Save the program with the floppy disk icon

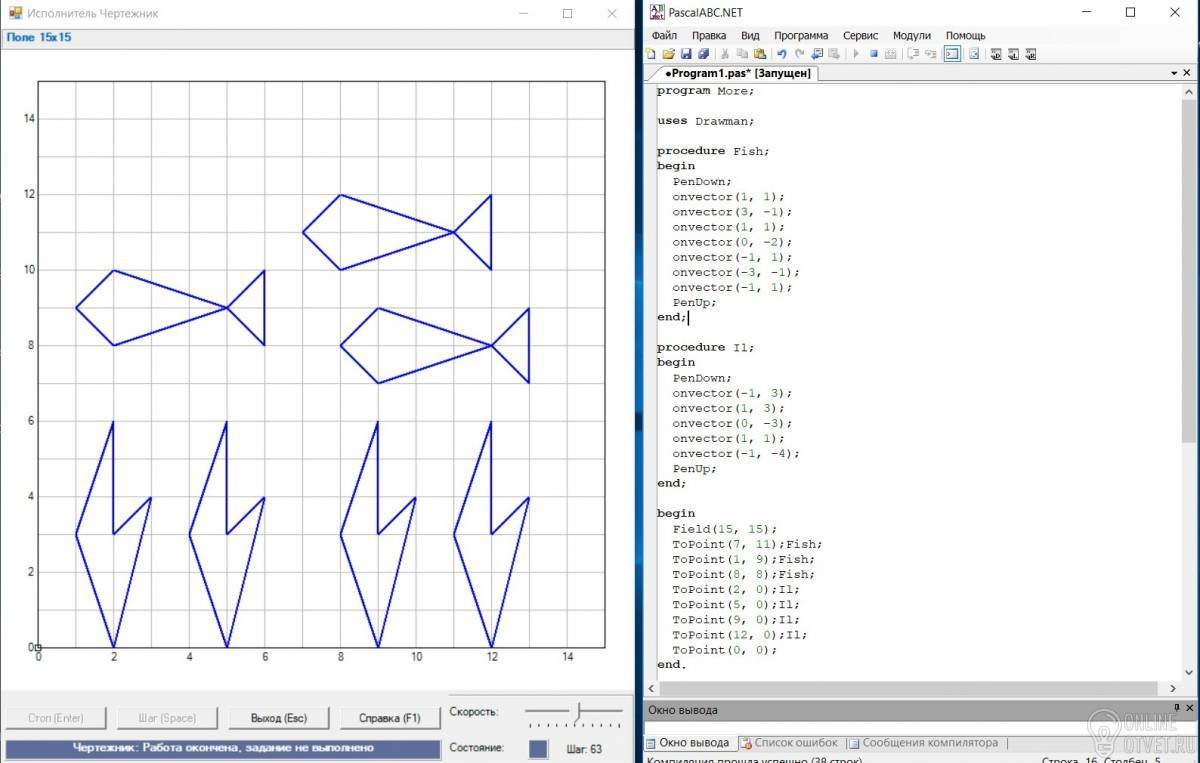point(686,54)
